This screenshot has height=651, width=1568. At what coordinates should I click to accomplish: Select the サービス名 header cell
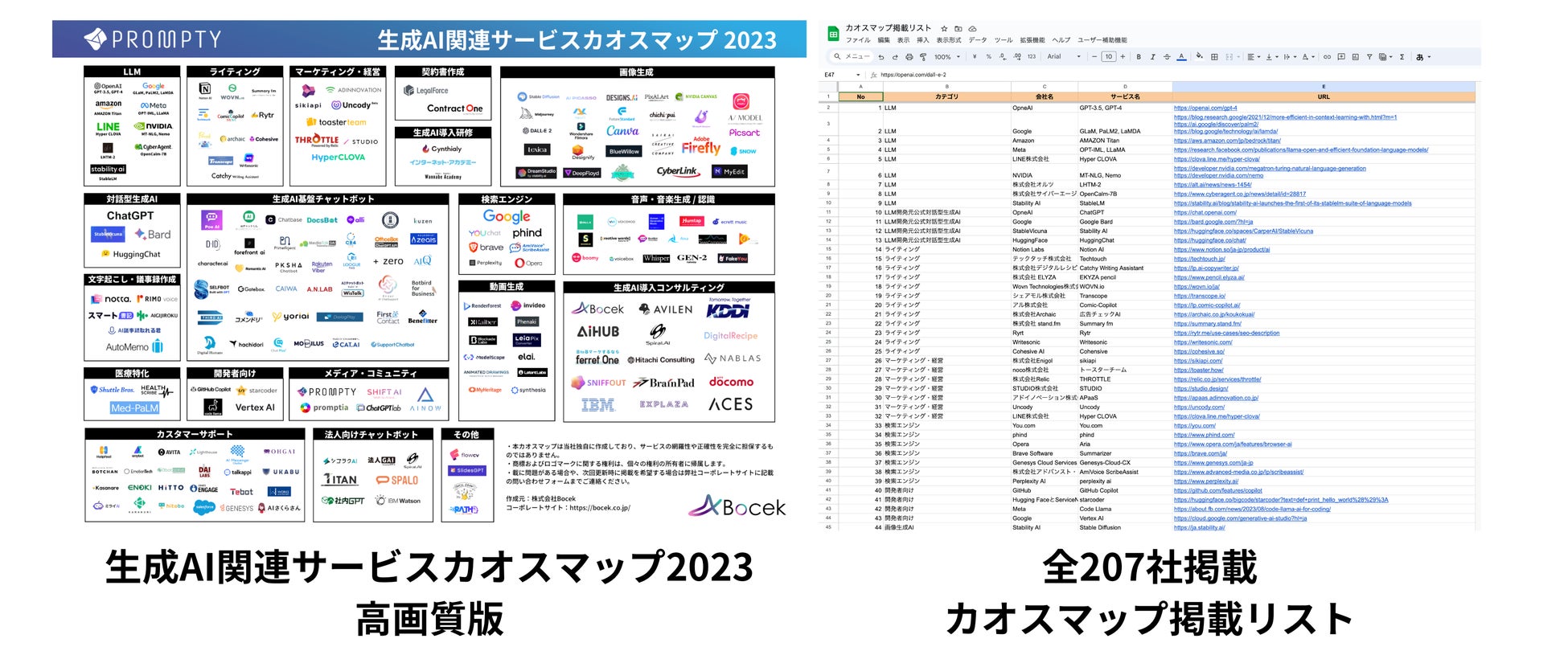click(1125, 96)
